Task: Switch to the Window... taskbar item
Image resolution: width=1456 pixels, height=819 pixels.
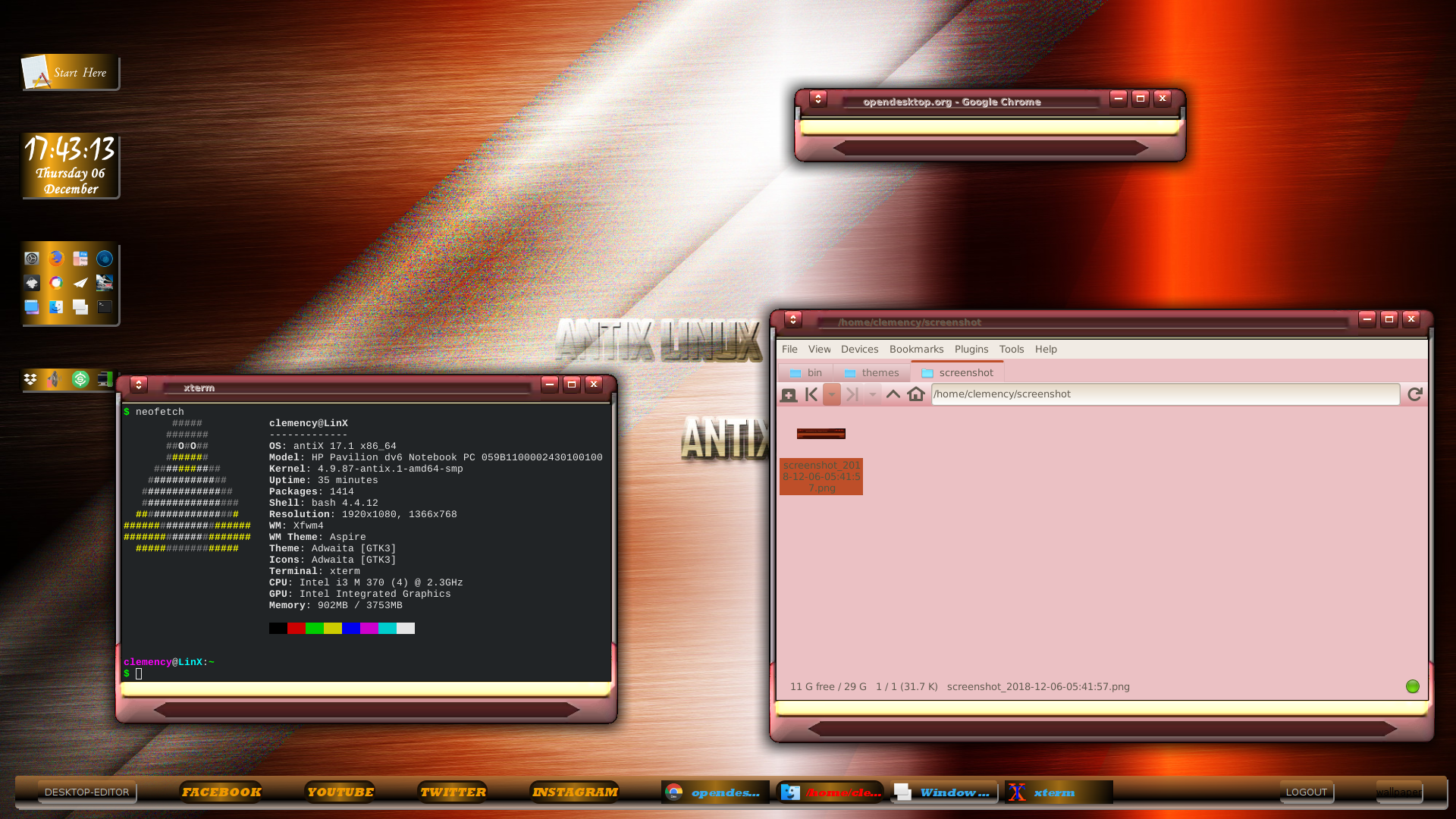Action: pyautogui.click(x=944, y=792)
